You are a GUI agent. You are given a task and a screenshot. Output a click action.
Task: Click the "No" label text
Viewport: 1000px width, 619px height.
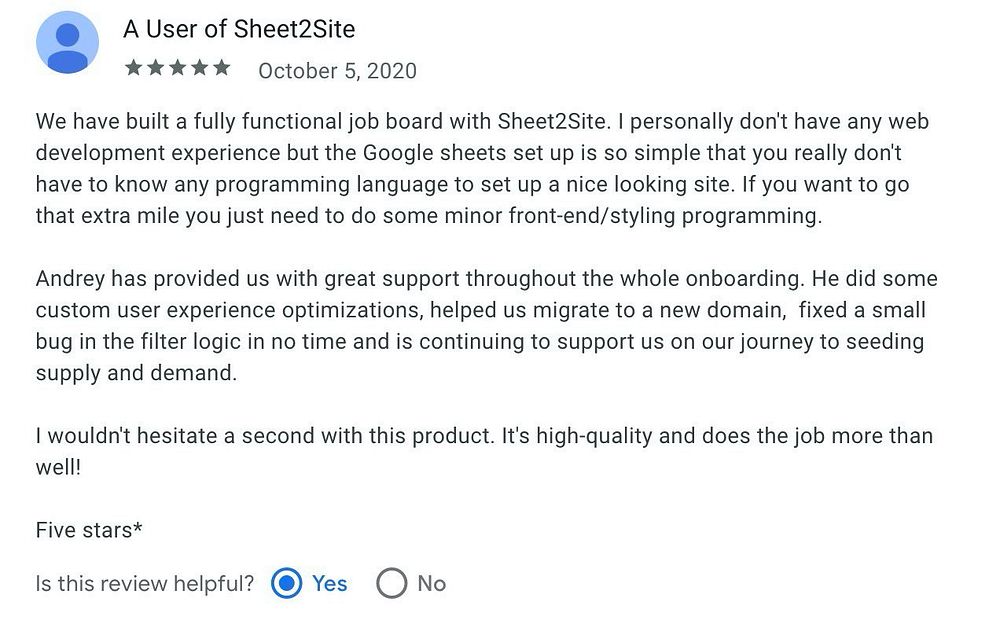click(431, 583)
